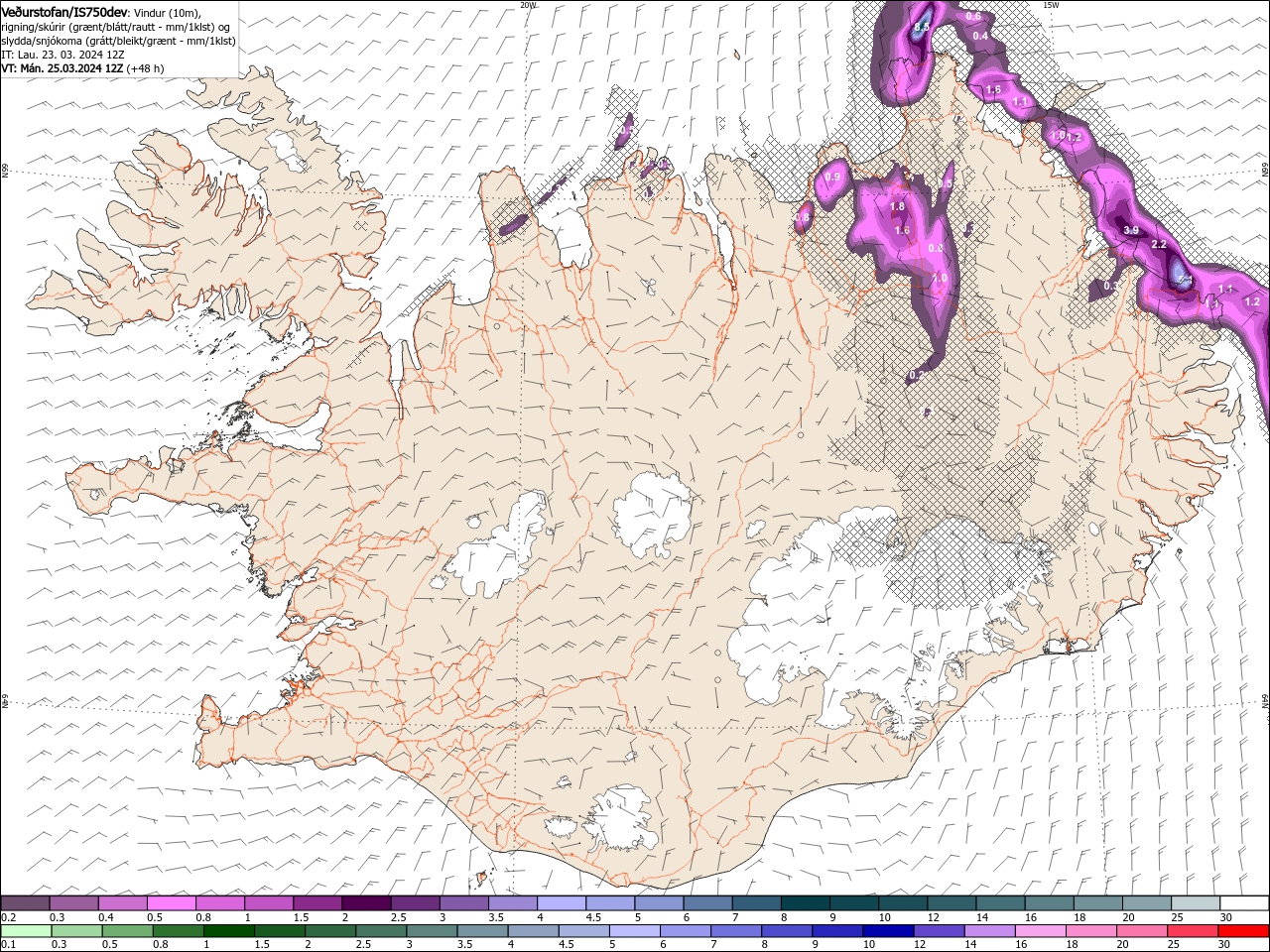
Task: Pick the bright red swatch after 30, bottom row
Action: [x=1244, y=931]
